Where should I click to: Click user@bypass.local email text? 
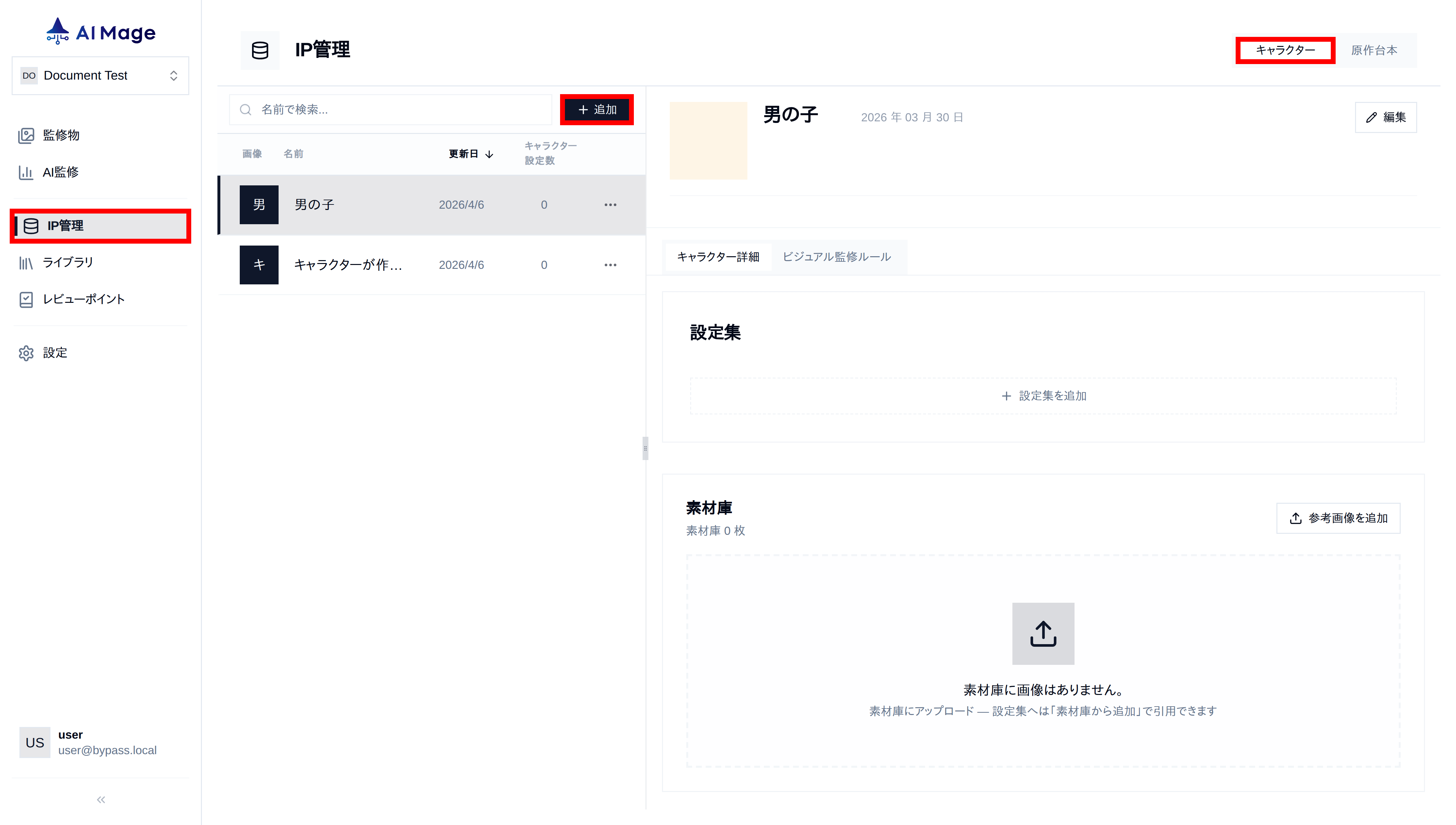pyautogui.click(x=107, y=750)
